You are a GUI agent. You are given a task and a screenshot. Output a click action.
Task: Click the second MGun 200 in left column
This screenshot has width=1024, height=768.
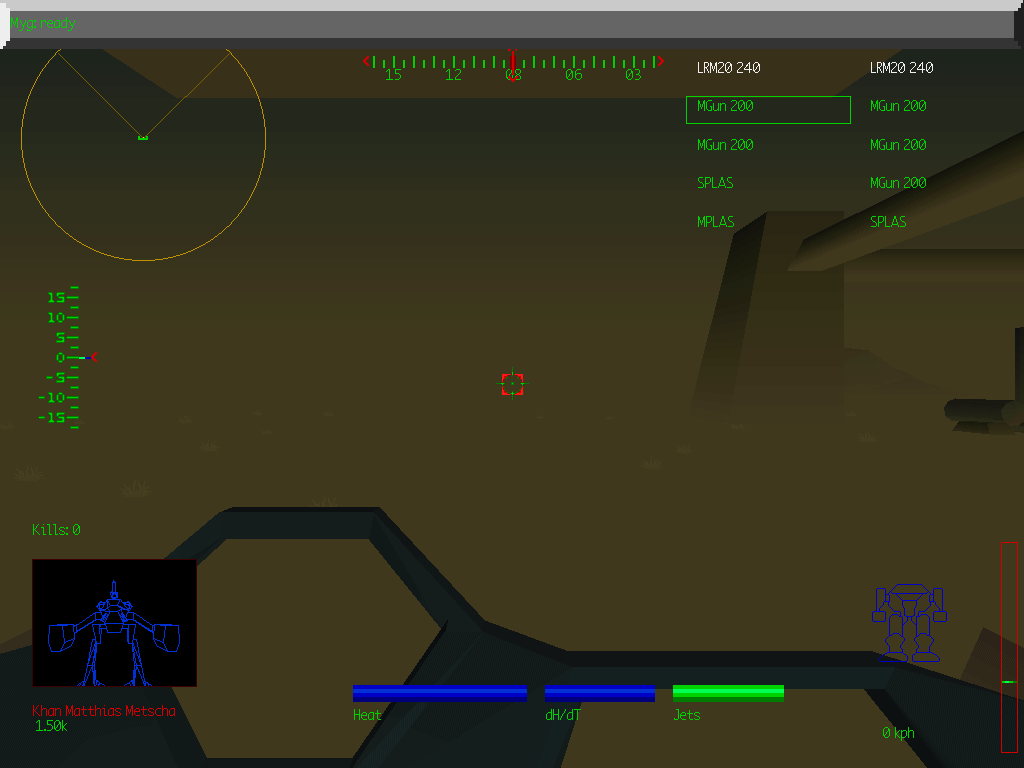tap(724, 144)
